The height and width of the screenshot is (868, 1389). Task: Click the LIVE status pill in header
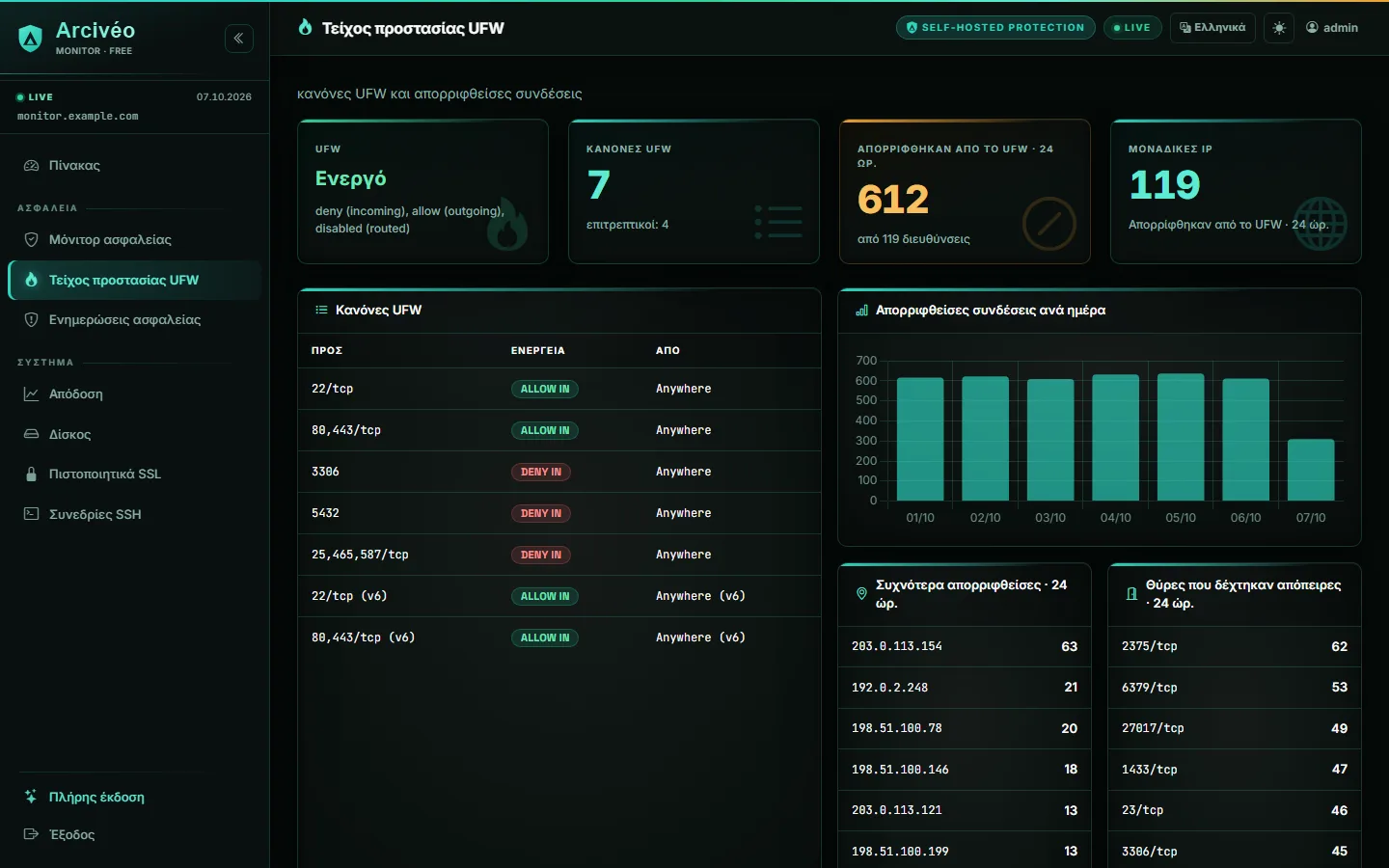click(x=1132, y=28)
